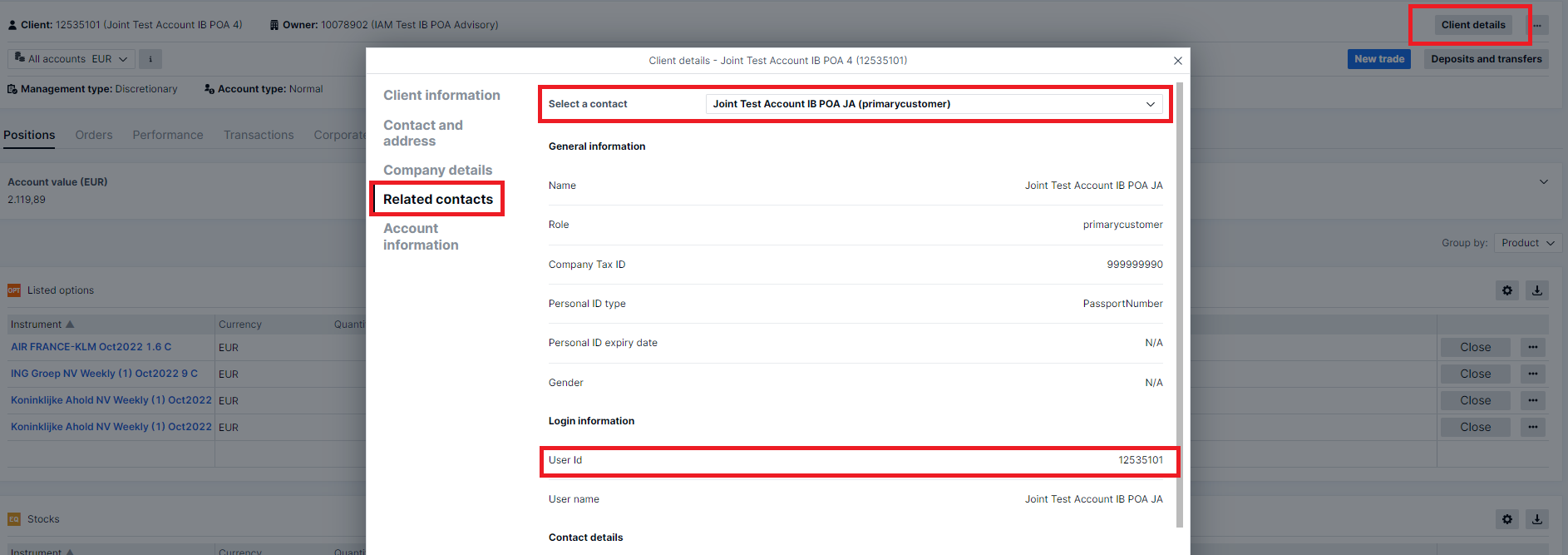Open Listed options settings gear
This screenshot has width=1568, height=555.
click(x=1507, y=290)
